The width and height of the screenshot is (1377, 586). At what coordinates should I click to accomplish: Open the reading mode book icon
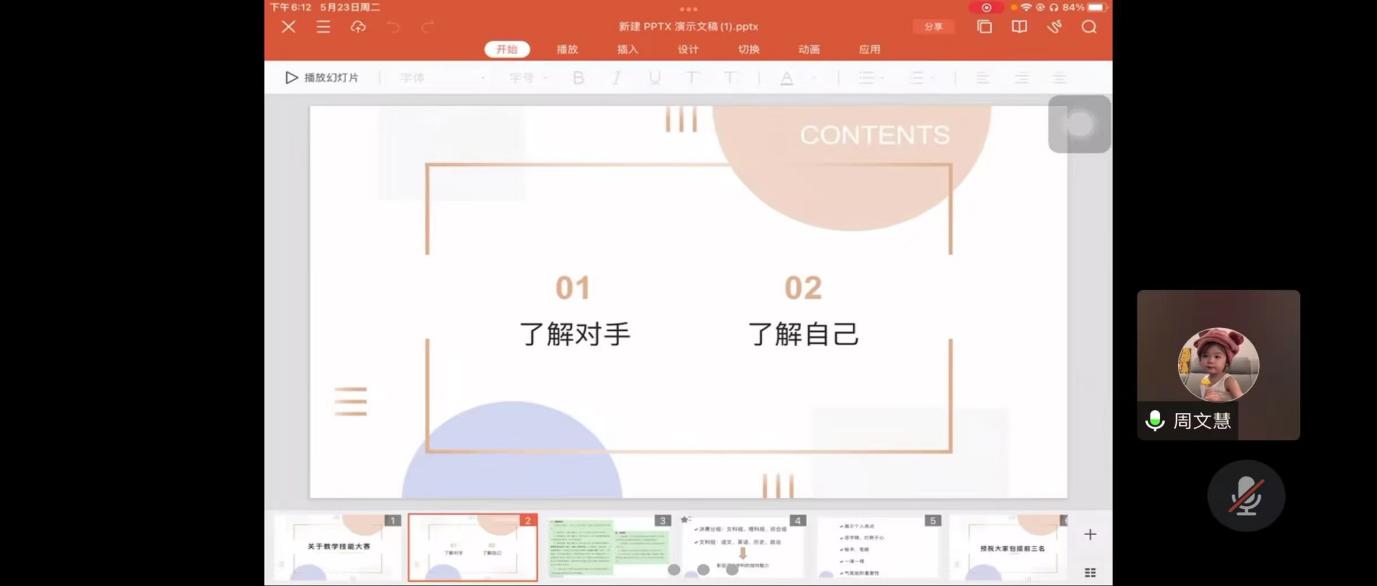click(1019, 27)
